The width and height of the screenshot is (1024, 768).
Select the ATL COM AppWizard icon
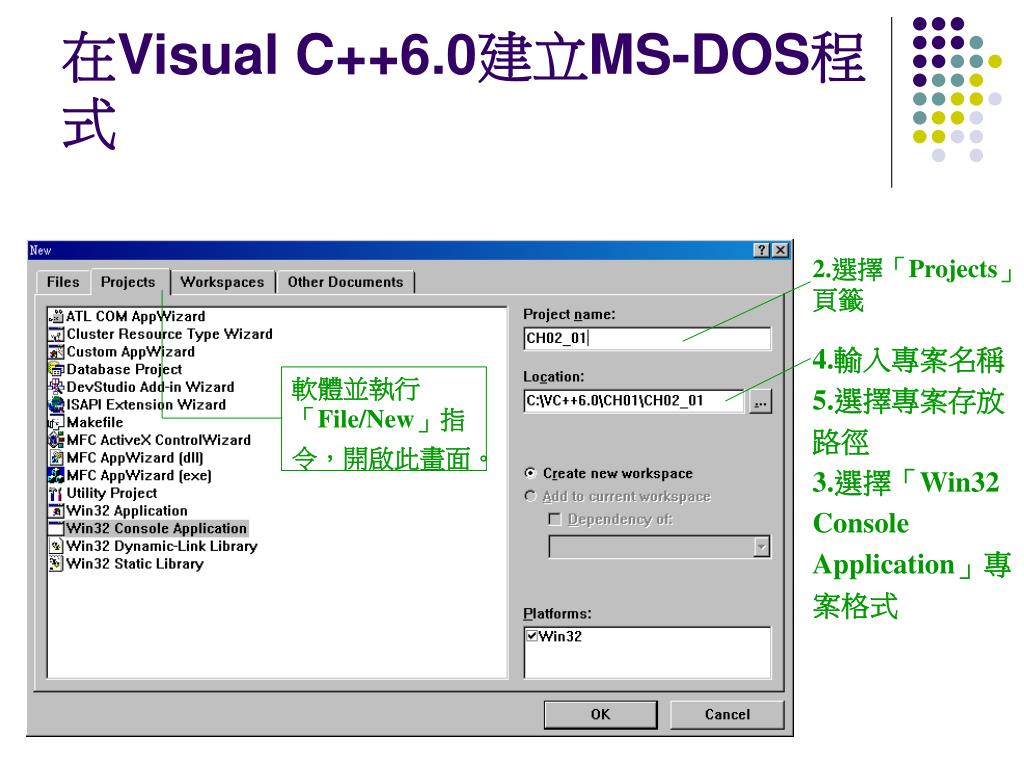(x=57, y=317)
